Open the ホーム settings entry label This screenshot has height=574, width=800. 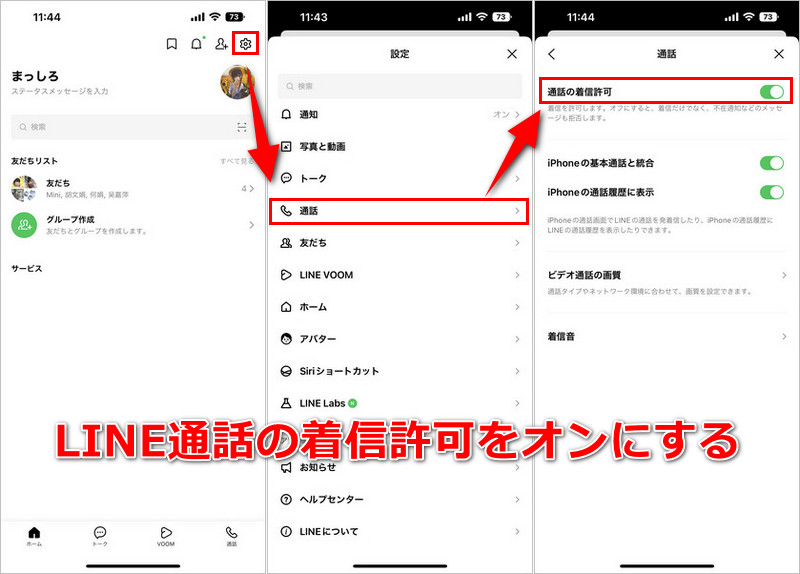click(x=313, y=307)
